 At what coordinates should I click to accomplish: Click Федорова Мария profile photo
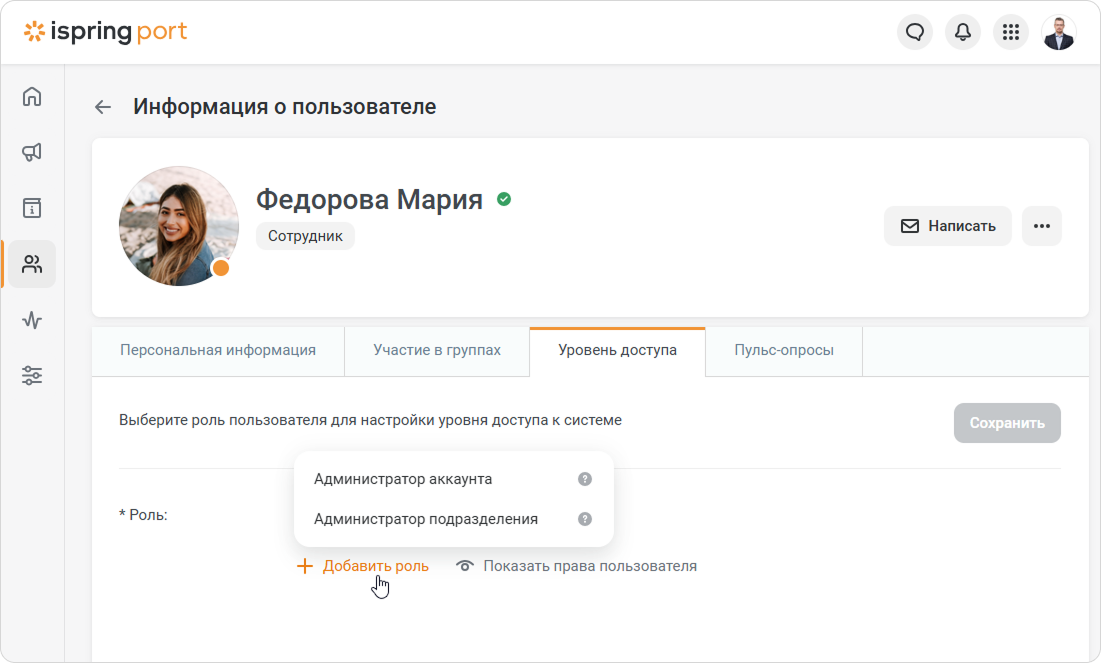pos(179,226)
